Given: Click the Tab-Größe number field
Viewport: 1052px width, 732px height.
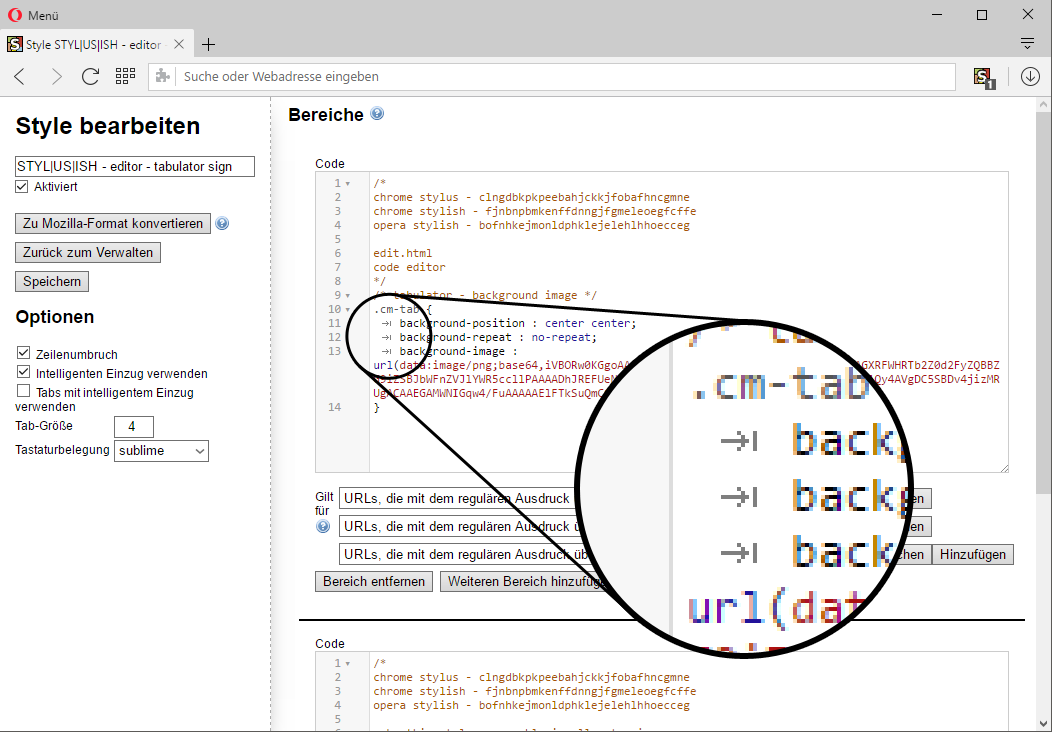Looking at the screenshot, I should pos(134,427).
